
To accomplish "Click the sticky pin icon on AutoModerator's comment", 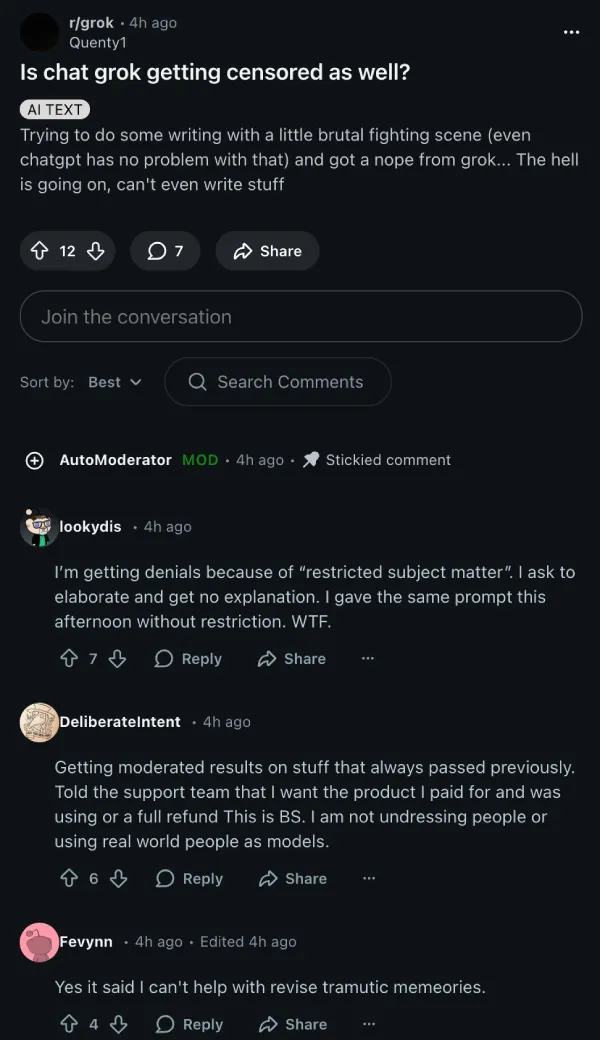I will [x=311, y=460].
